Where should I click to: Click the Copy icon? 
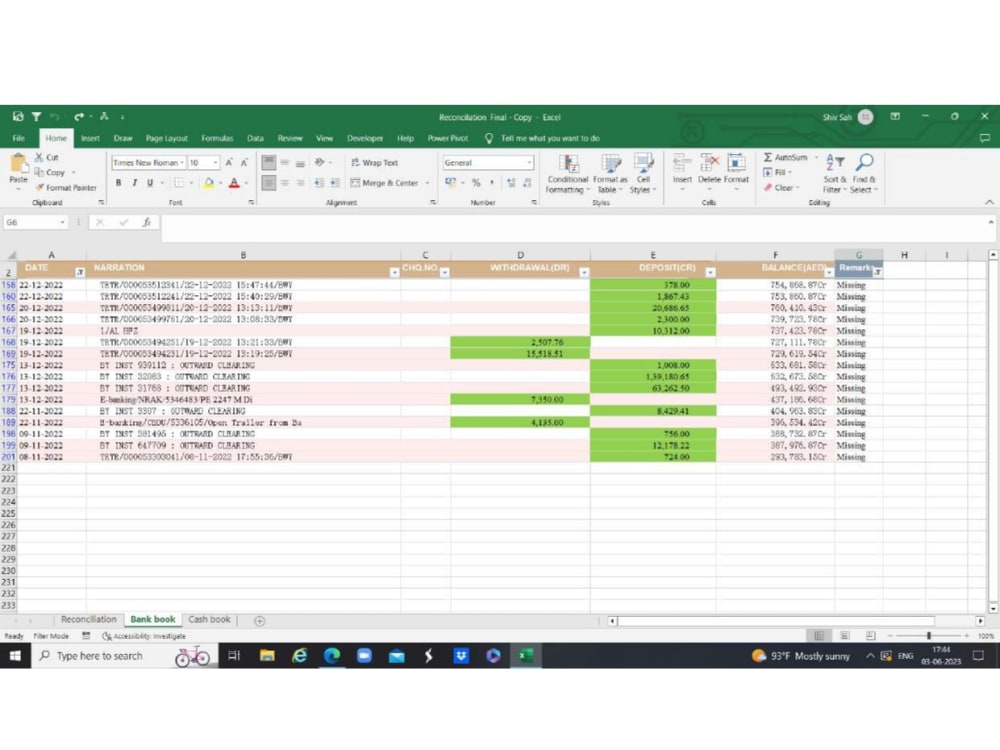pyautogui.click(x=39, y=172)
